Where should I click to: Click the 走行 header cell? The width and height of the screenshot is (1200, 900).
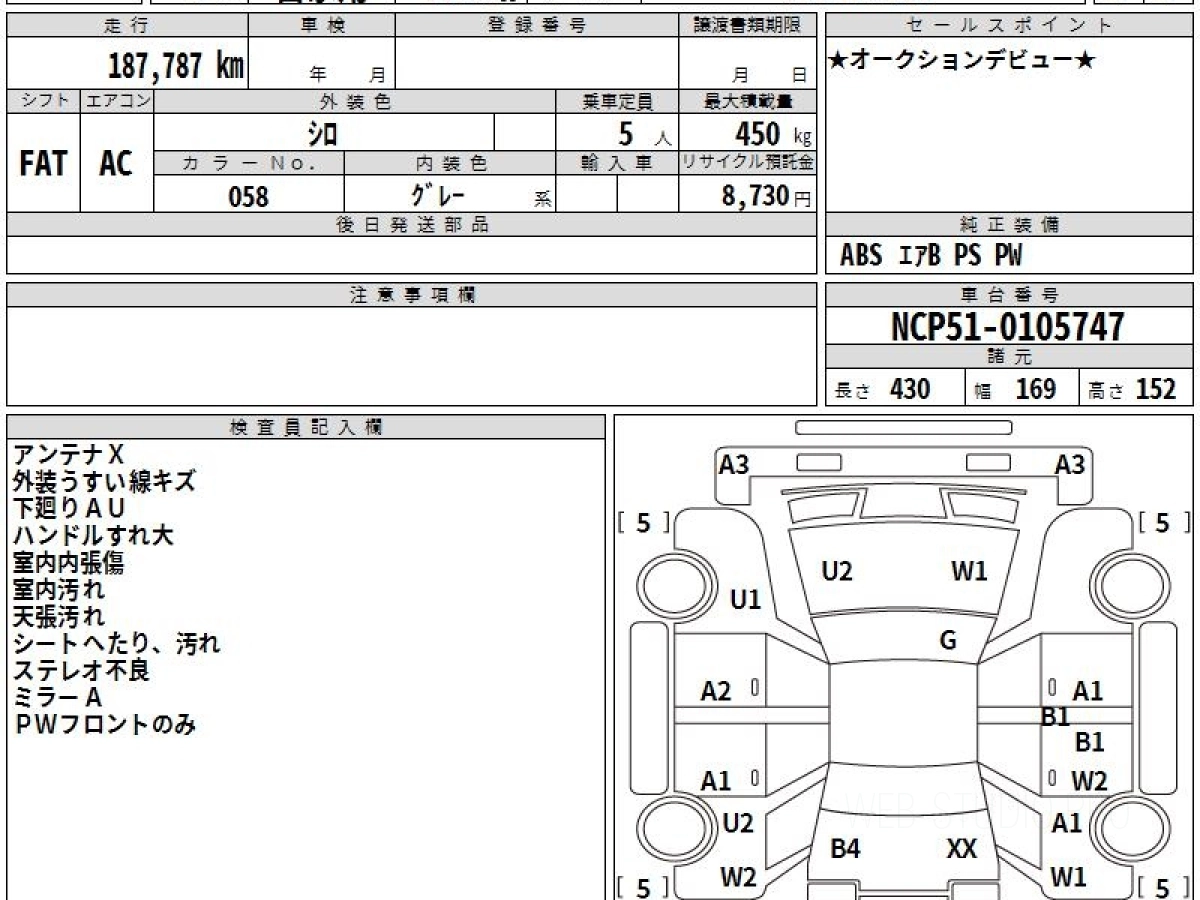click(127, 26)
